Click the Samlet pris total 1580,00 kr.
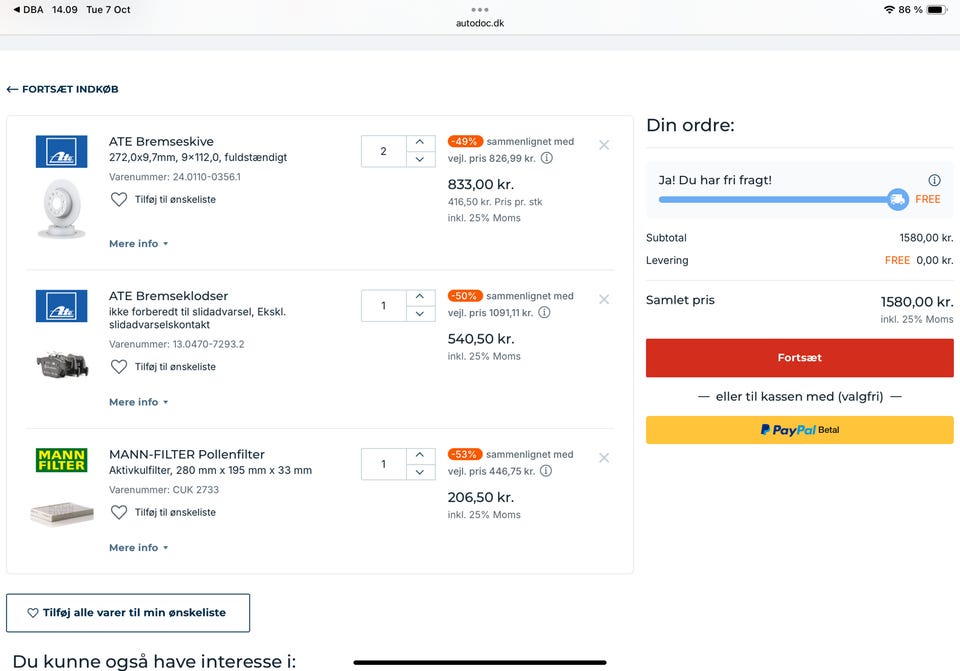Viewport: 960px width, 671px height. tap(917, 302)
